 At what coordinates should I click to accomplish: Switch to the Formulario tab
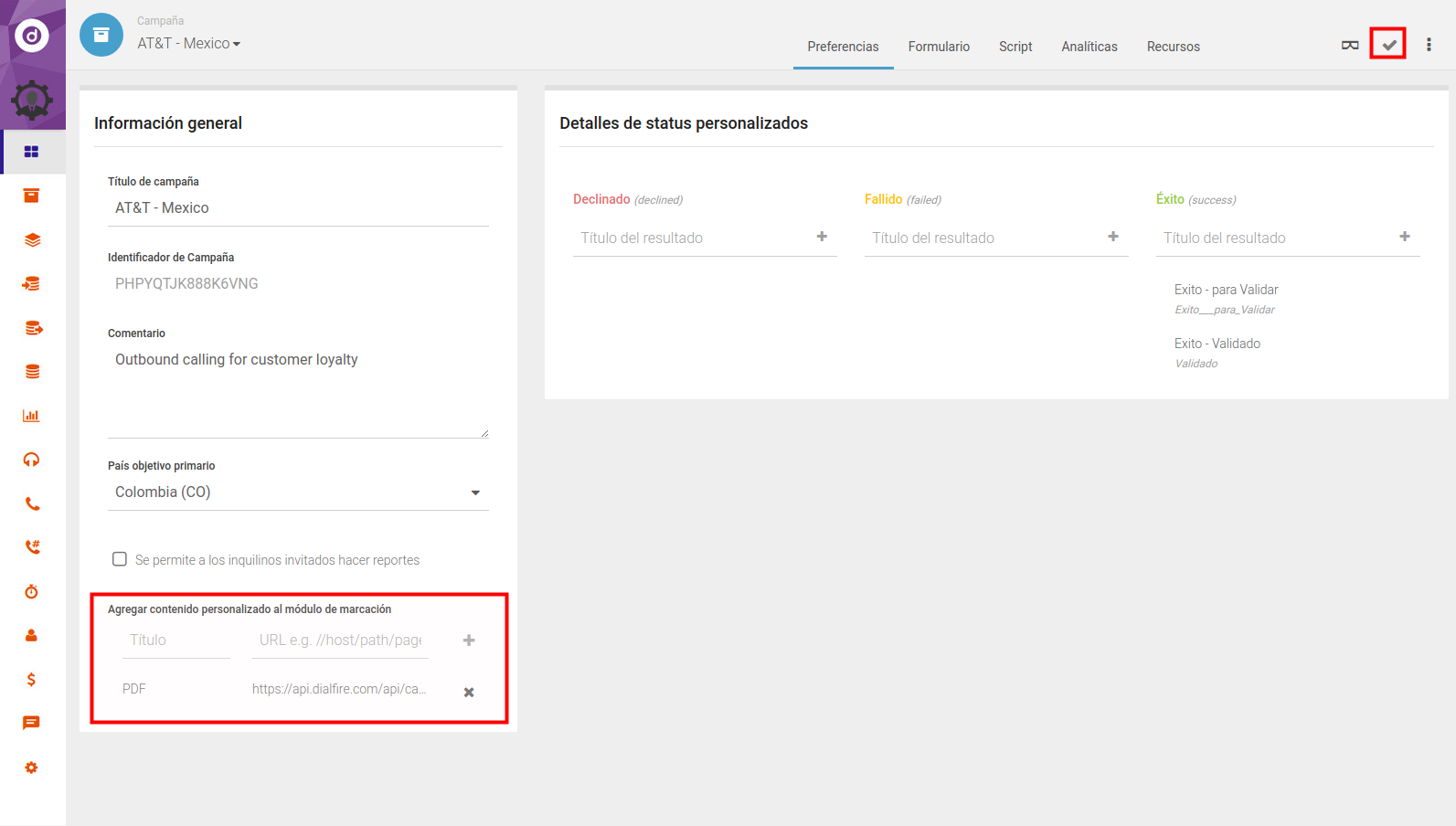(x=939, y=47)
